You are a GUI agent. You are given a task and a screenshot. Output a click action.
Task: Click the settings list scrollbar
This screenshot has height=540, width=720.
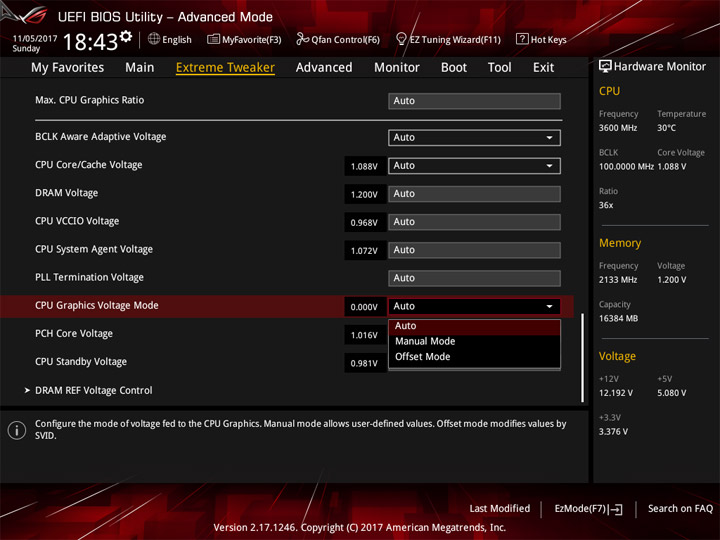pos(583,358)
